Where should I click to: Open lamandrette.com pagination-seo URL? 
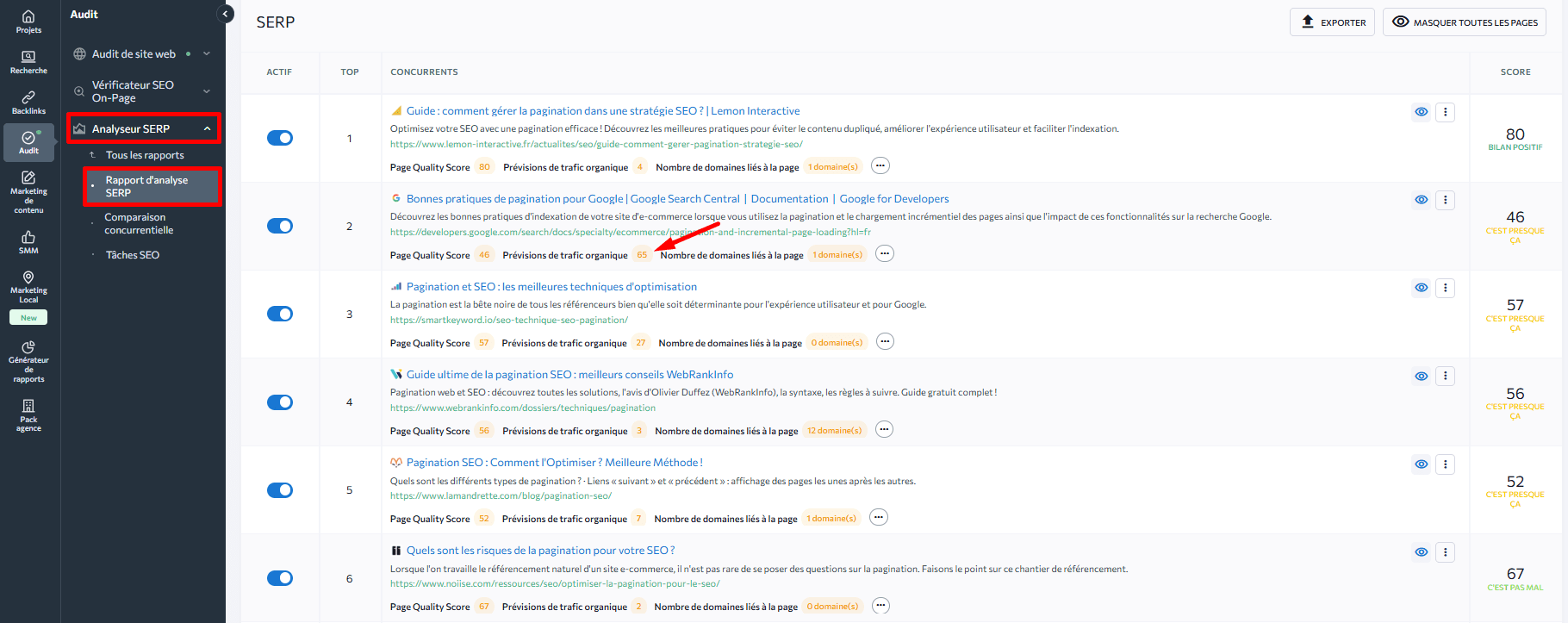click(x=501, y=495)
